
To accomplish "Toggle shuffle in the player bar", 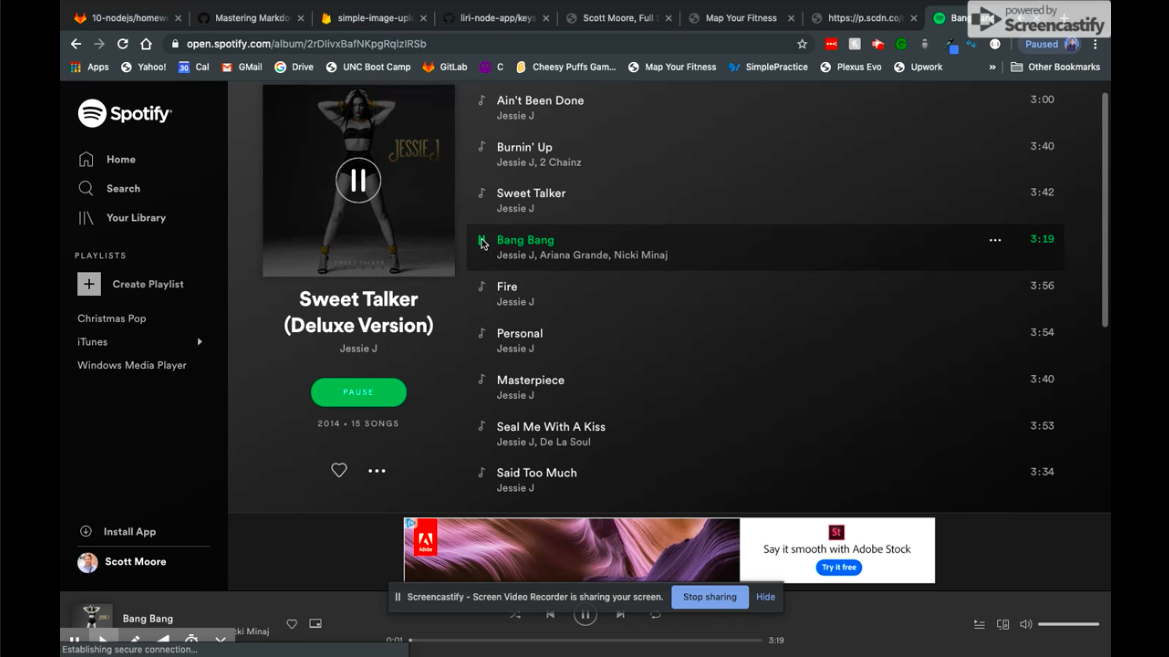I will (x=515, y=614).
